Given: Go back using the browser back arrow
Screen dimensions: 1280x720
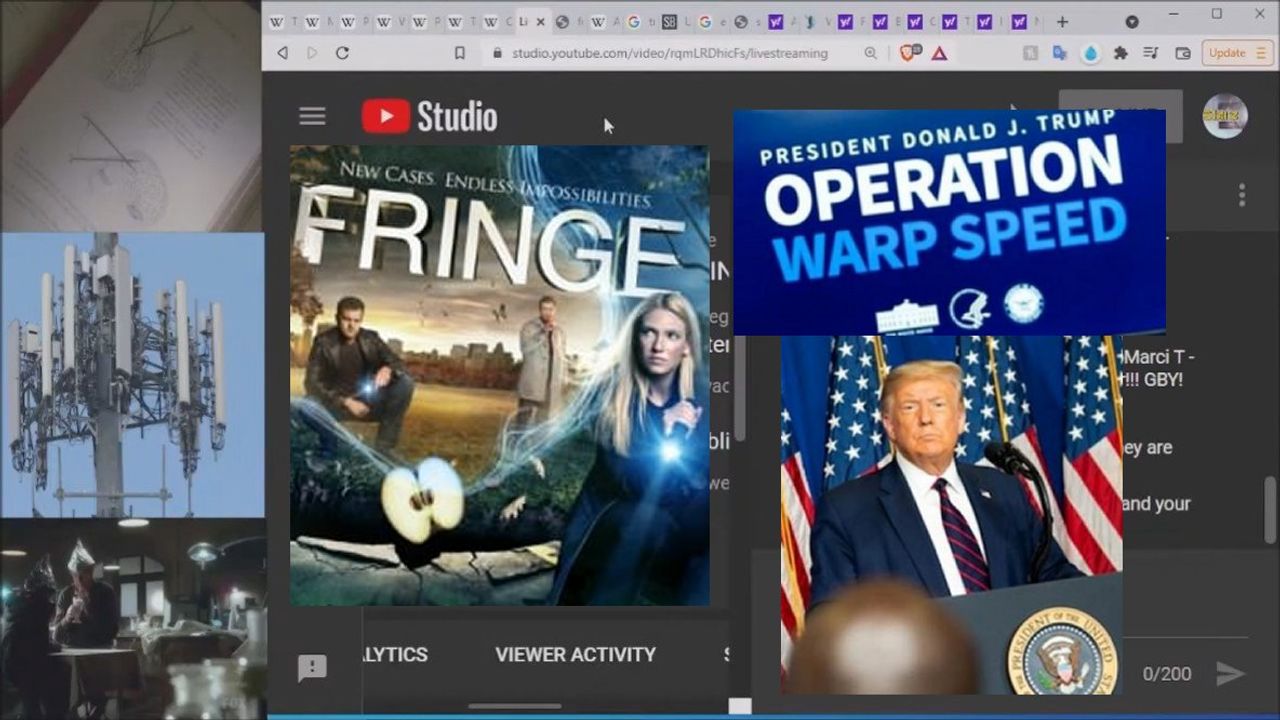Looking at the screenshot, I should coord(283,53).
